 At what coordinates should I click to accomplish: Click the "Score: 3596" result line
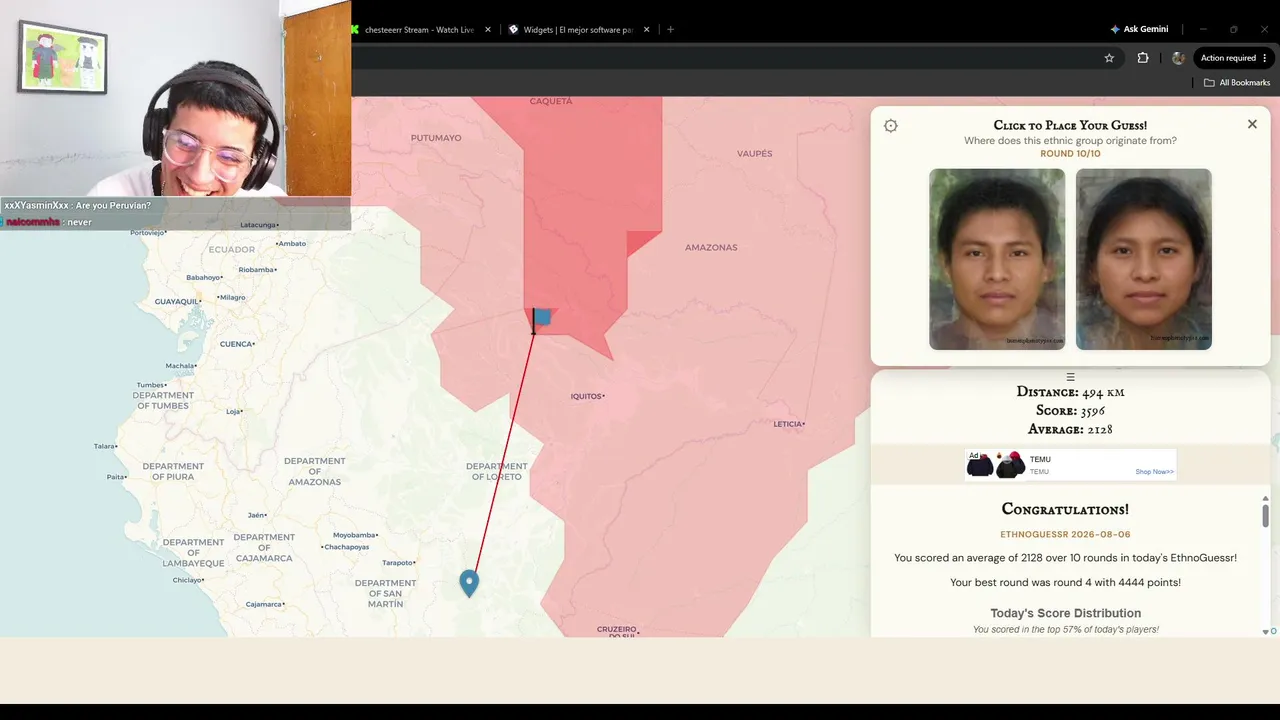1070,411
